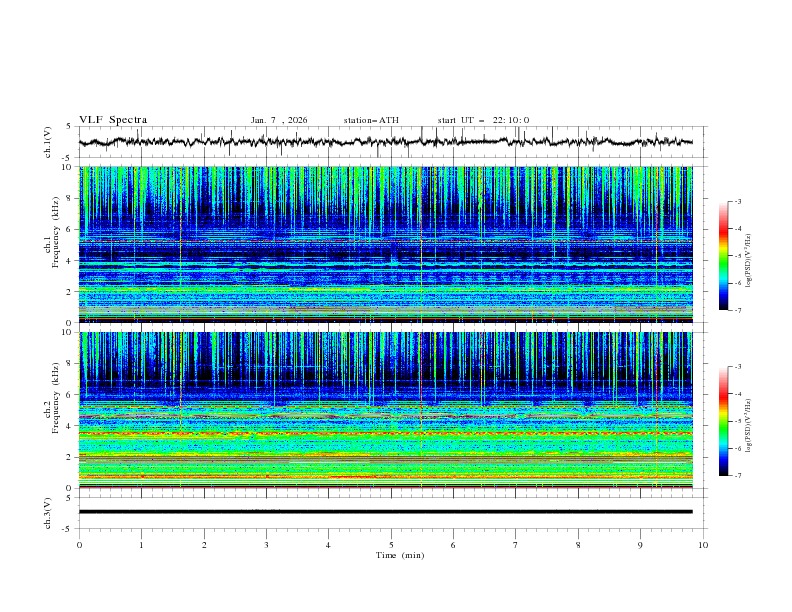Click the time axis tick label '0'
This screenshot has height=612, width=792.
(79, 545)
